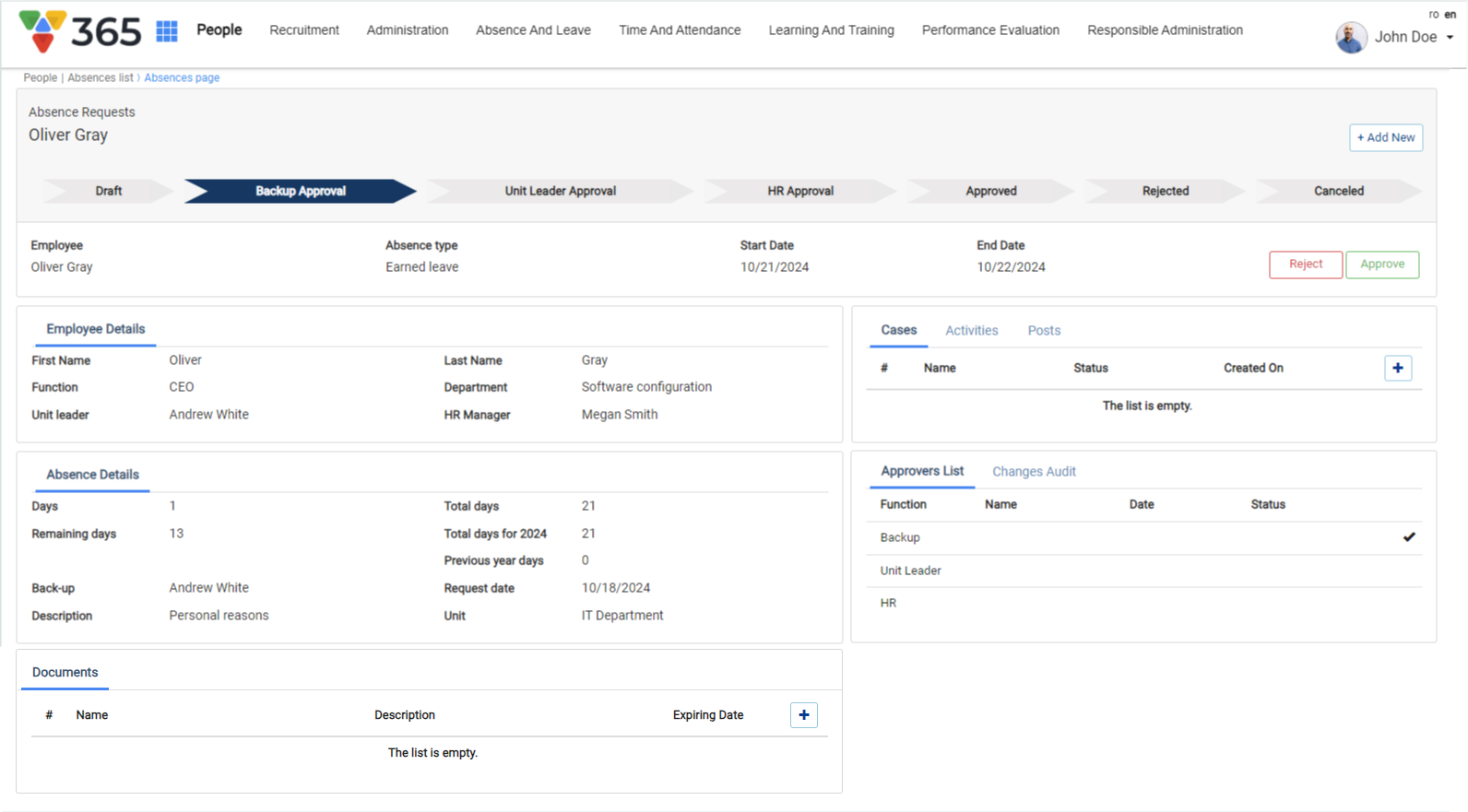Click John Doe's profile avatar
The height and width of the screenshot is (812, 1468).
coord(1351,38)
